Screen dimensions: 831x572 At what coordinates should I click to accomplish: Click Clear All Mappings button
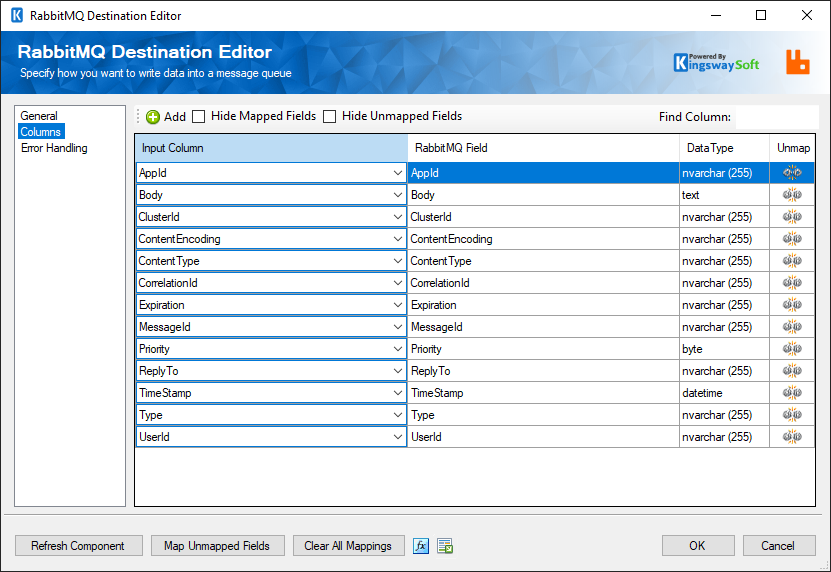[348, 545]
